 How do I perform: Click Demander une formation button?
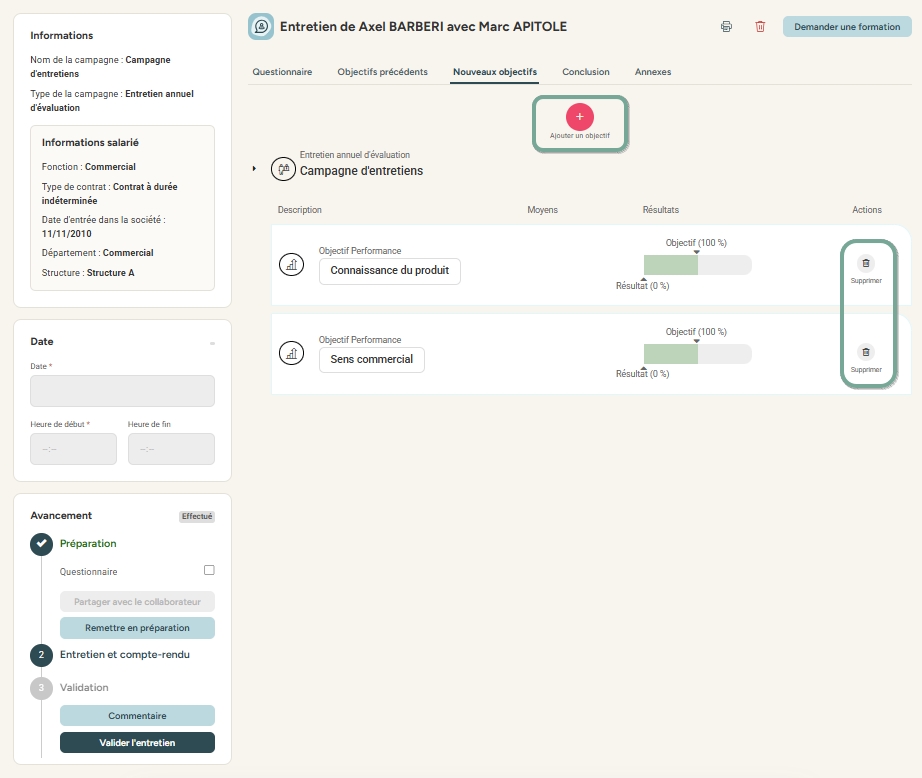[x=846, y=27]
